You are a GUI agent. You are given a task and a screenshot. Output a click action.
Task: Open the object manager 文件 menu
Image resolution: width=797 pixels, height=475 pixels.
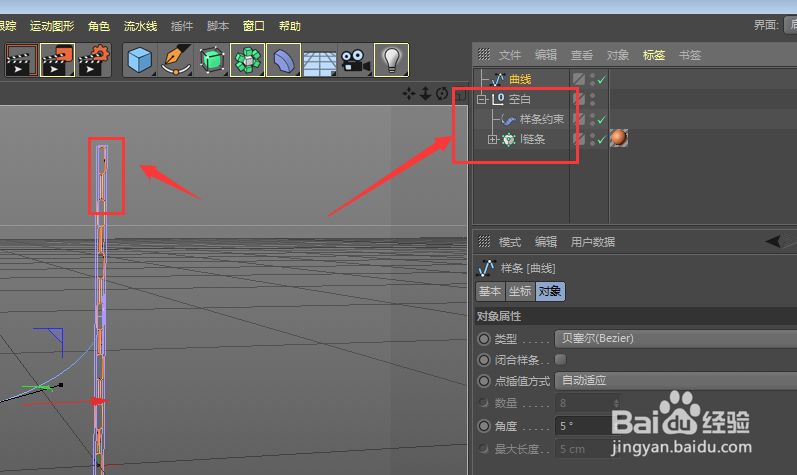510,55
